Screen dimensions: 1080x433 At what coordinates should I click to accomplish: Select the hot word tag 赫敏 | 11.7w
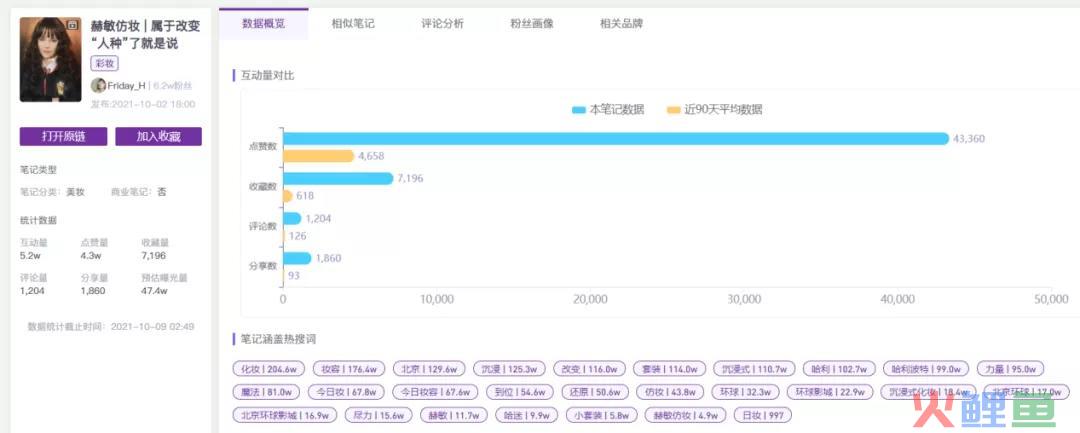pos(453,415)
